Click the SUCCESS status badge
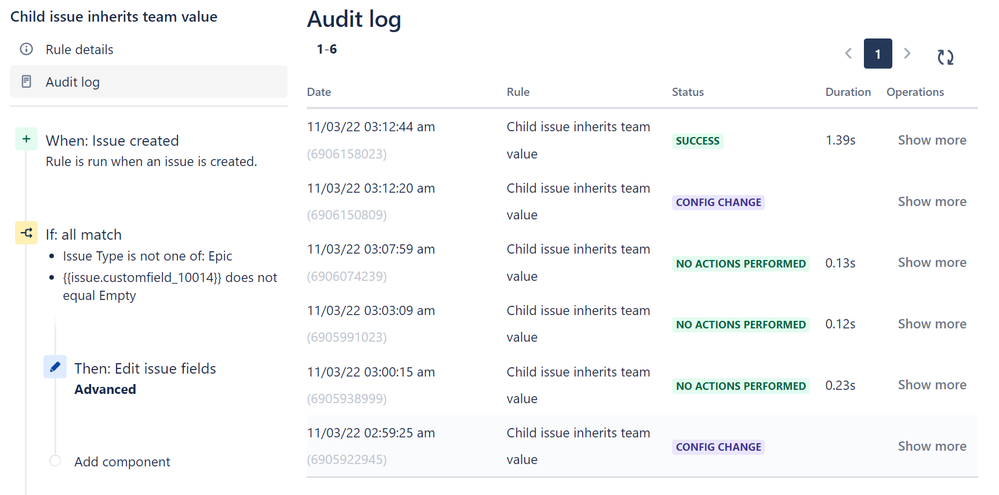999x495 pixels. (698, 141)
